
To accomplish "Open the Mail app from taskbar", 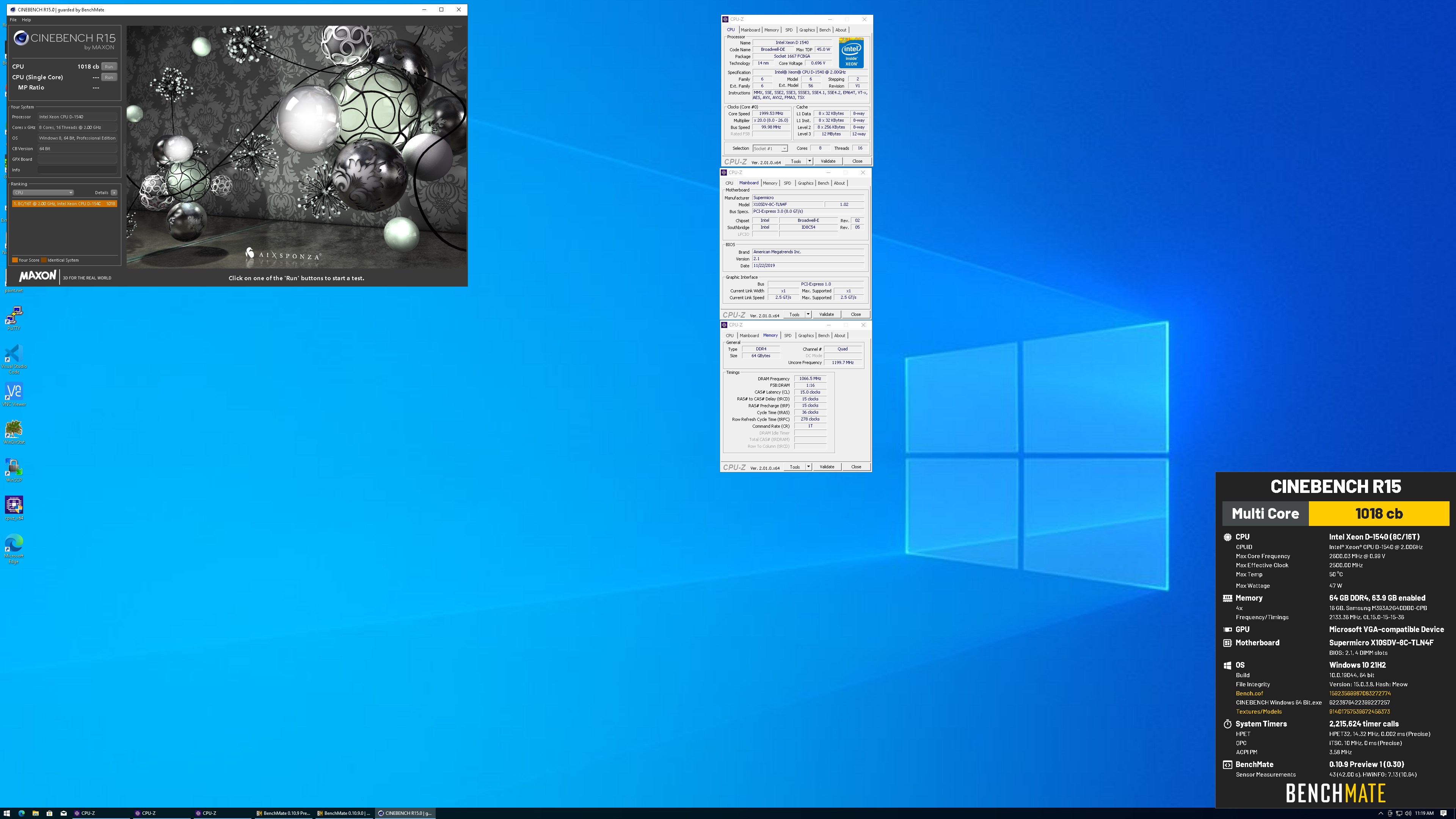I will click(63, 813).
